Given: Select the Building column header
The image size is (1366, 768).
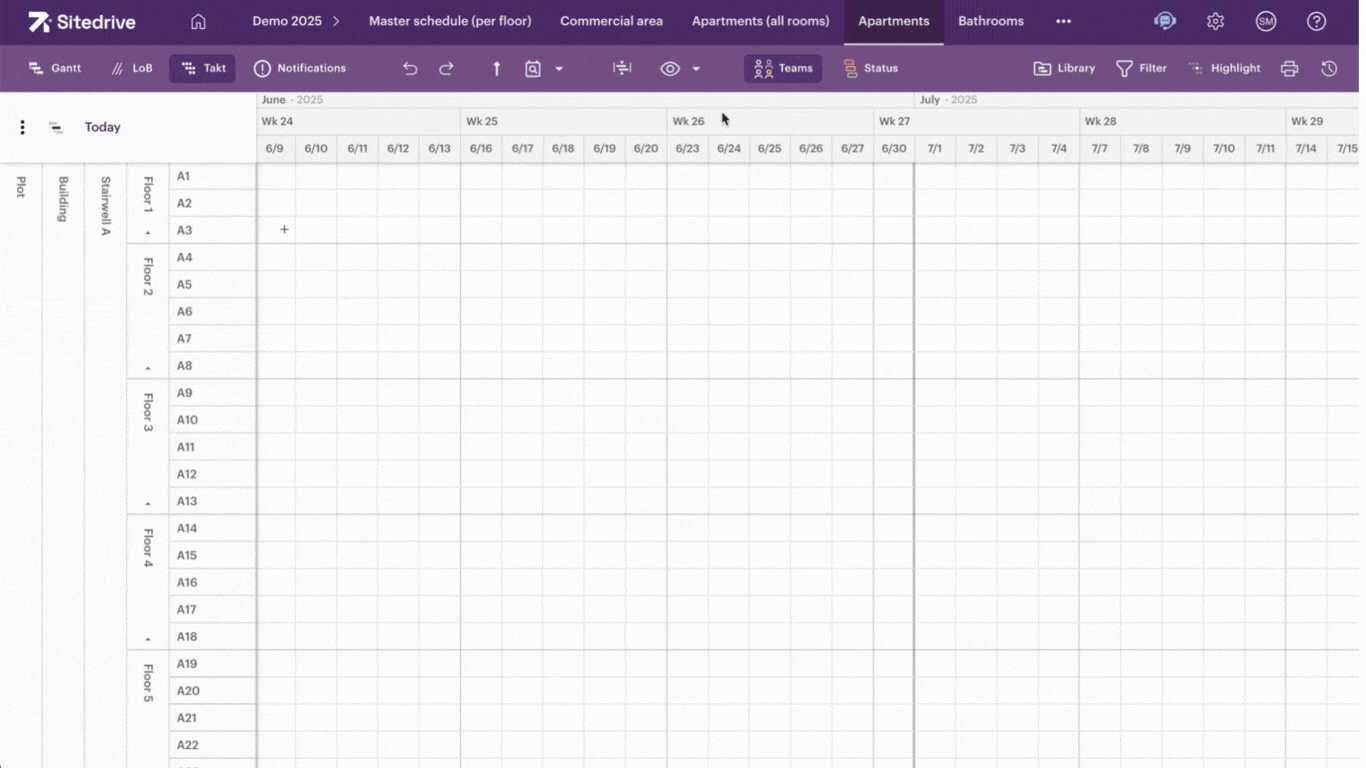Looking at the screenshot, I should (x=63, y=199).
